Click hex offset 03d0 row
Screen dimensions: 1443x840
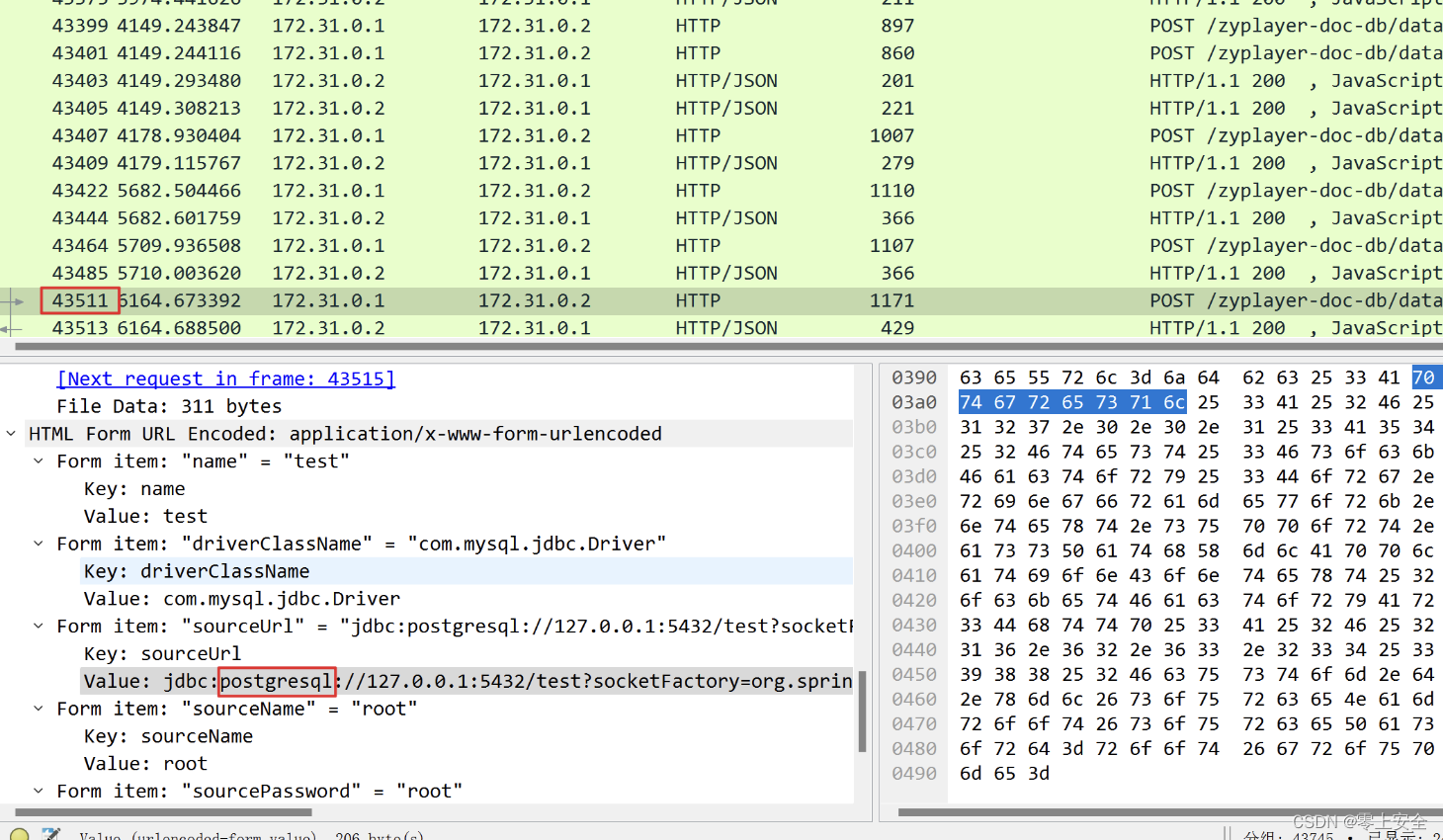tap(914, 476)
